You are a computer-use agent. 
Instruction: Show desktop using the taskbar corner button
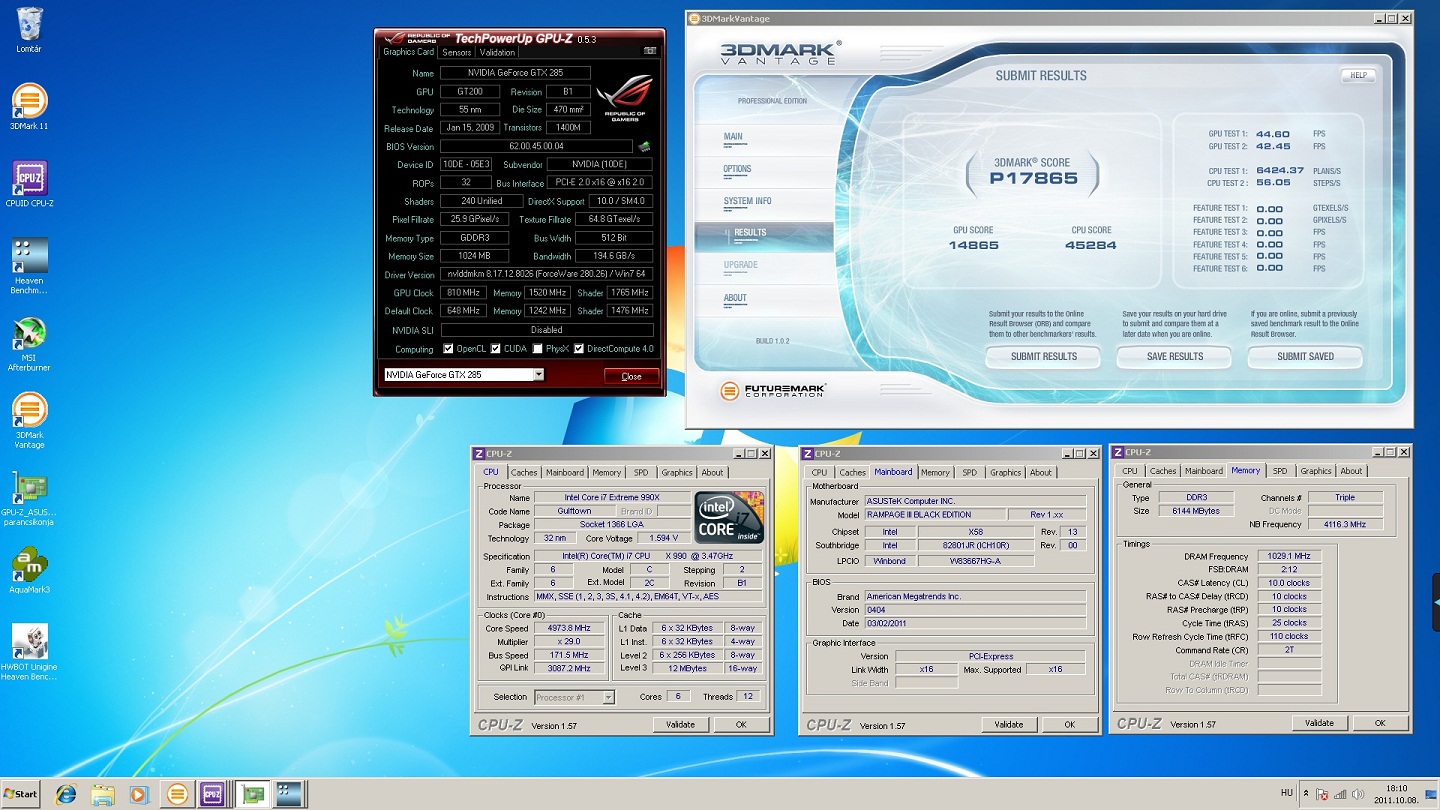point(1433,794)
